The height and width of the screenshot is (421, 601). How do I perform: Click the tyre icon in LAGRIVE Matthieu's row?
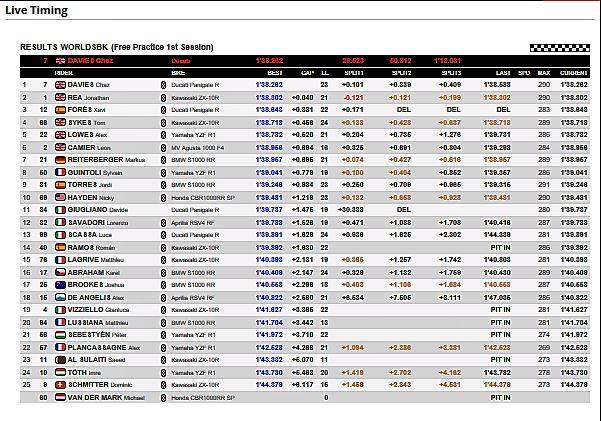(163, 260)
